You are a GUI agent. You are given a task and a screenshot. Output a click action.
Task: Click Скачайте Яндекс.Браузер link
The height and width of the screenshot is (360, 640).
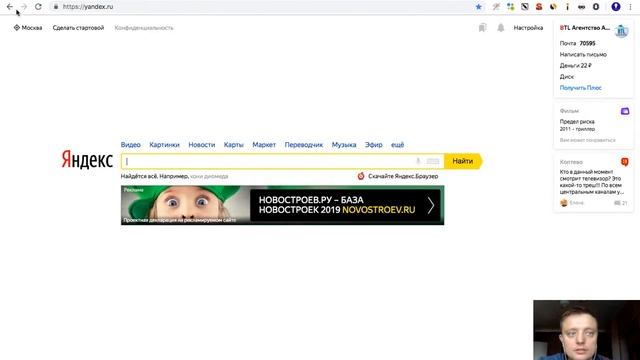tap(403, 176)
